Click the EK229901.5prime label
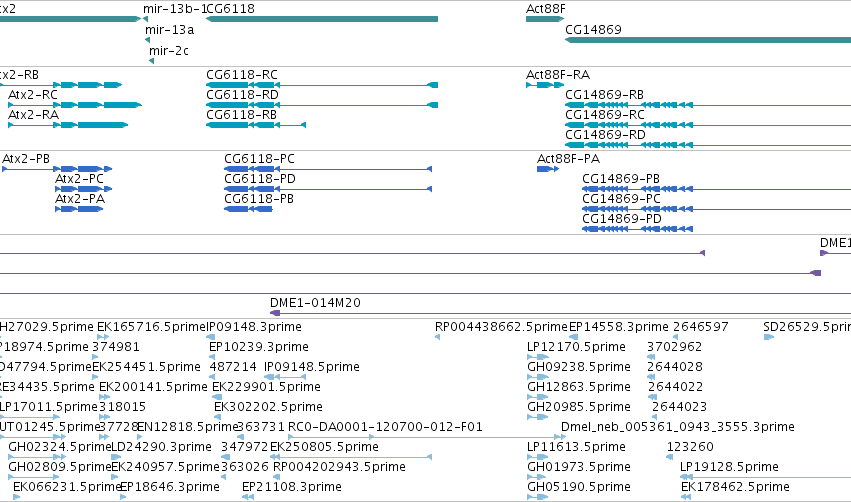Screen dimensions: 851x502 click(x=266, y=387)
